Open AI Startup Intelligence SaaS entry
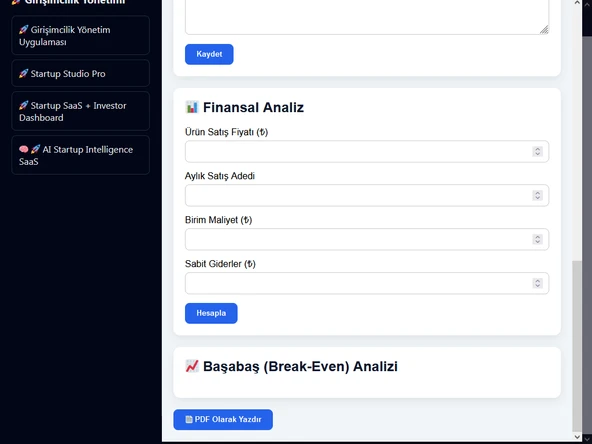This screenshot has width=592, height=444. tap(80, 155)
